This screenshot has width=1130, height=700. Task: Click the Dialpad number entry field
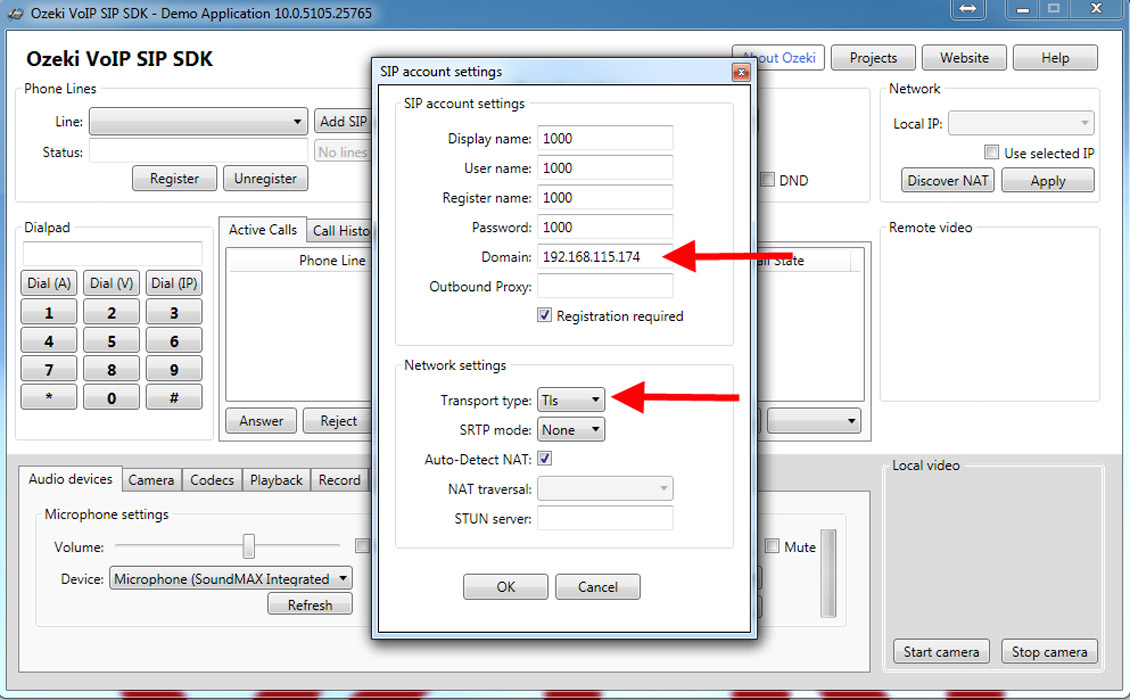point(112,253)
